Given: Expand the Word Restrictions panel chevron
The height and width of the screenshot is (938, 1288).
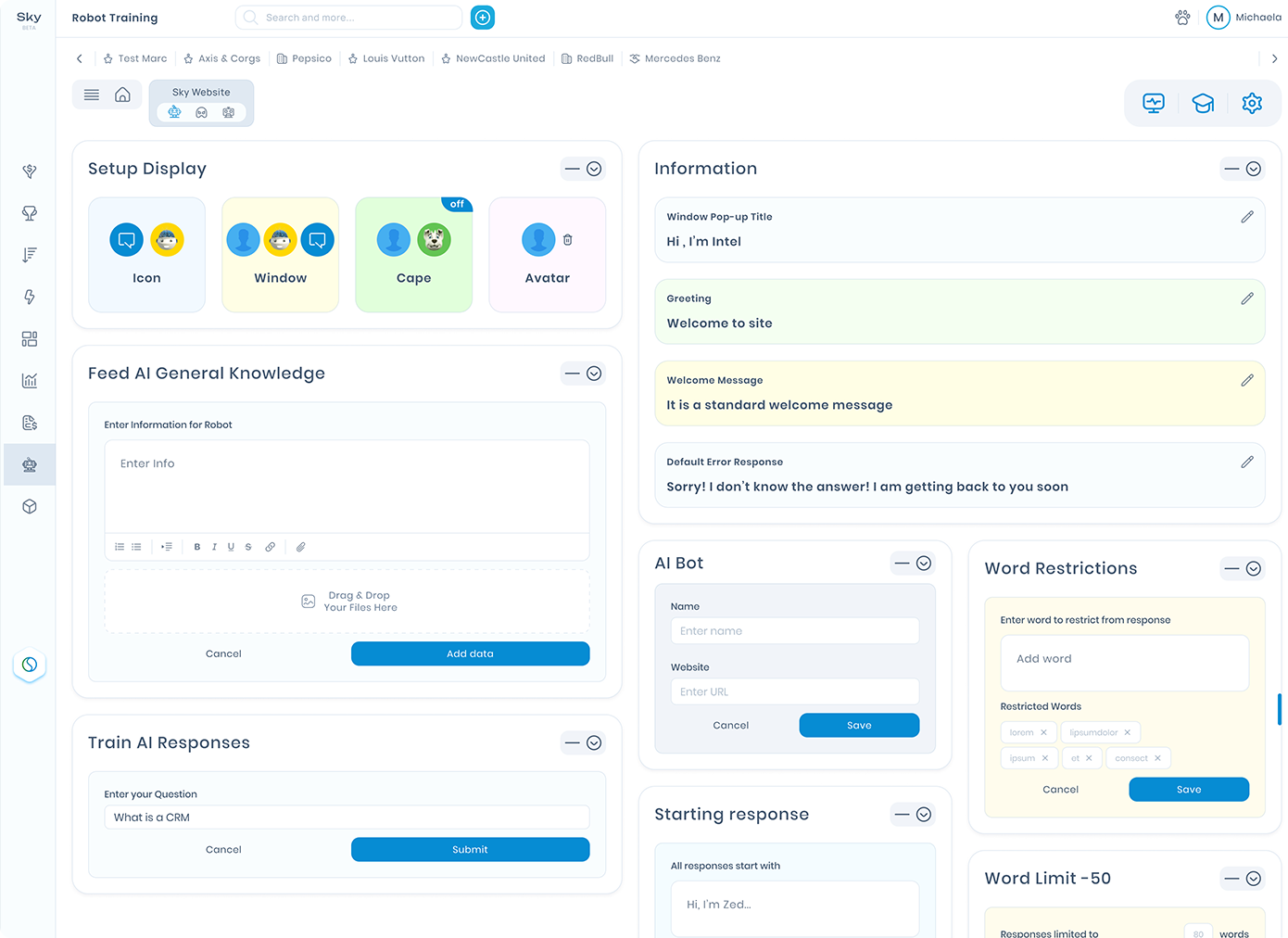Looking at the screenshot, I should [1253, 568].
